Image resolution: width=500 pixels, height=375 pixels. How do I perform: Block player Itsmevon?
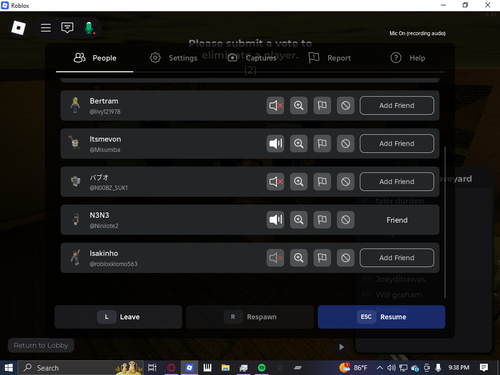click(x=345, y=144)
